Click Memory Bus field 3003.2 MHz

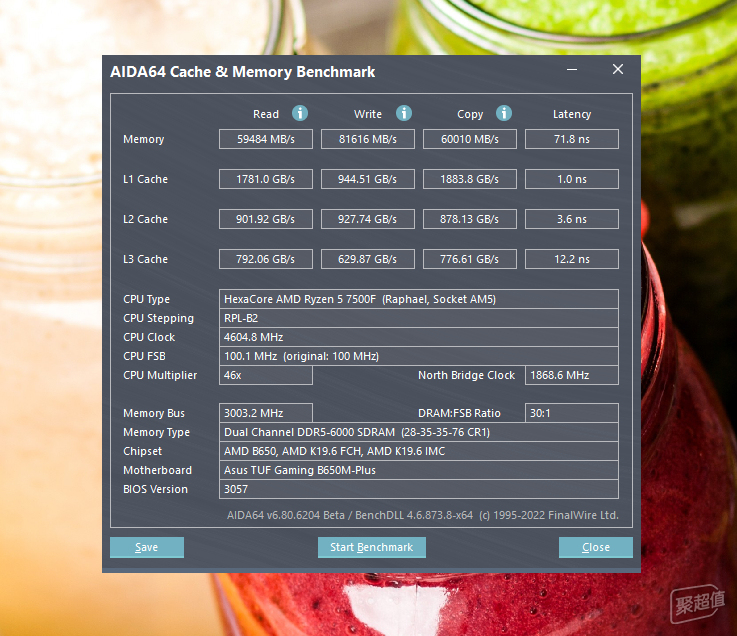[x=266, y=413]
